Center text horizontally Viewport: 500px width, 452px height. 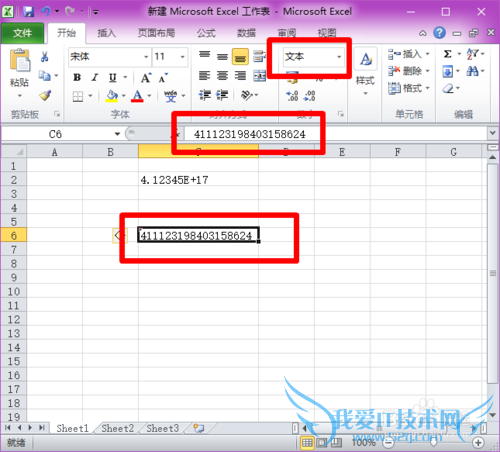pos(222,76)
